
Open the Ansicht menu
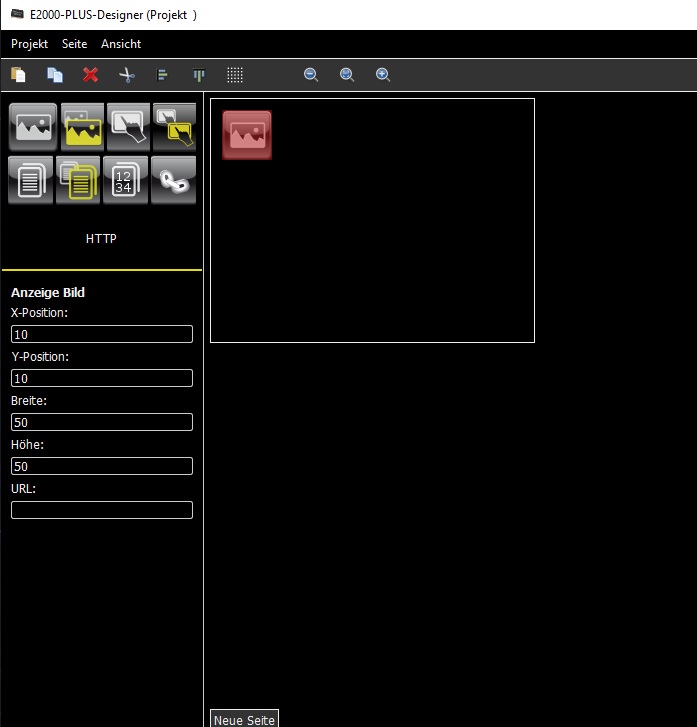121,44
